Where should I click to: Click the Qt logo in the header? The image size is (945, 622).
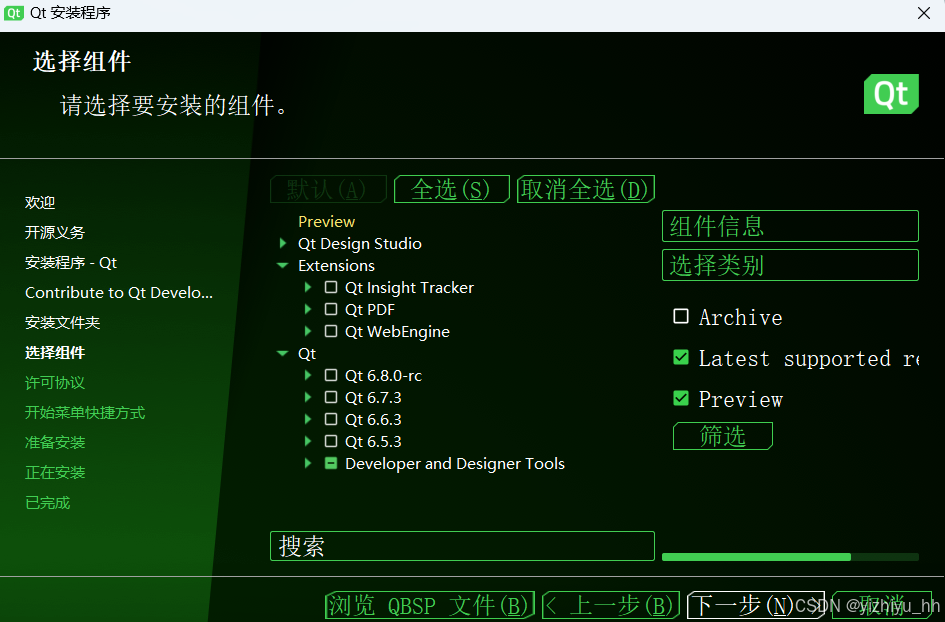click(891, 94)
